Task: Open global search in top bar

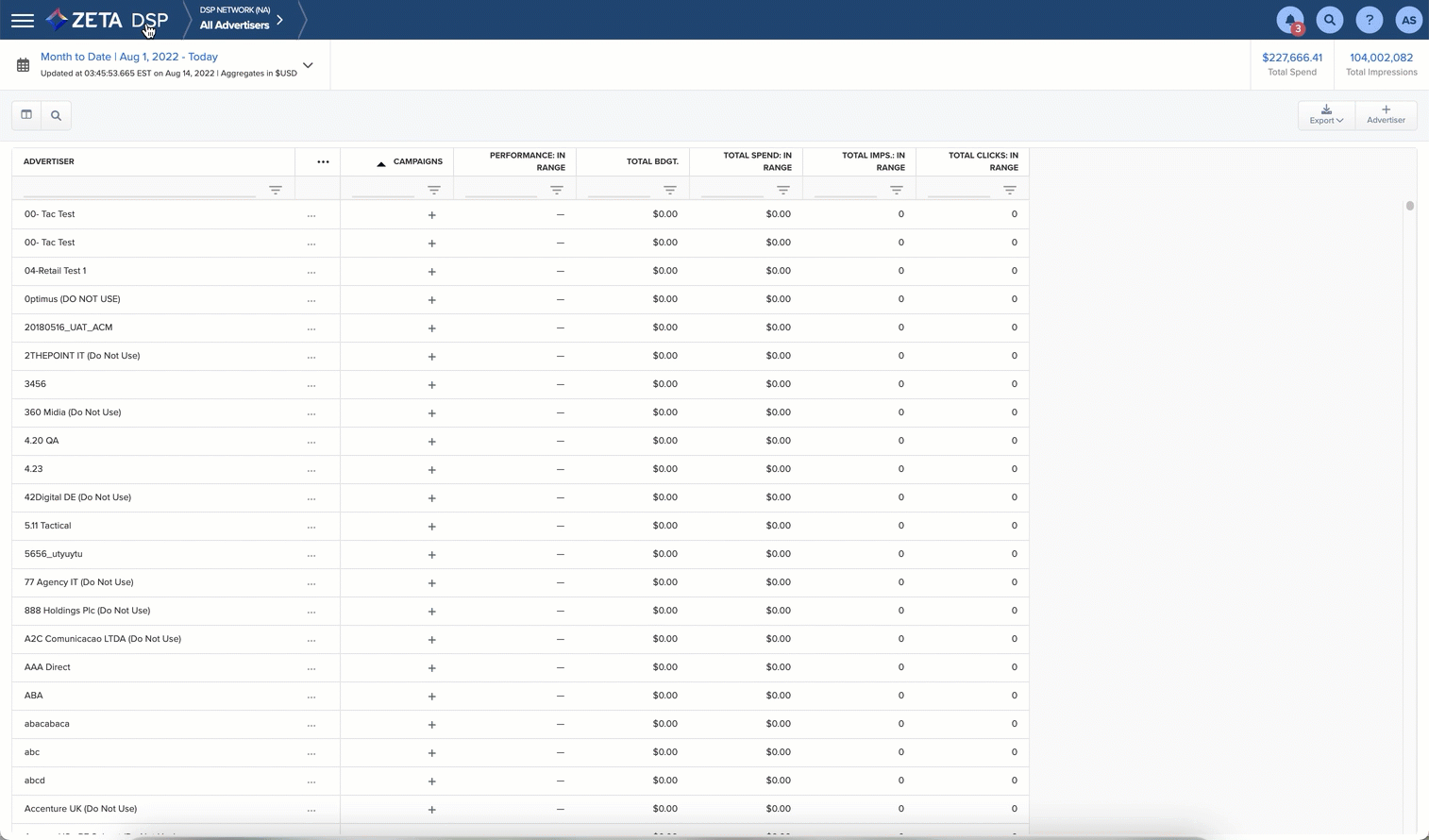Action: click(x=1329, y=20)
